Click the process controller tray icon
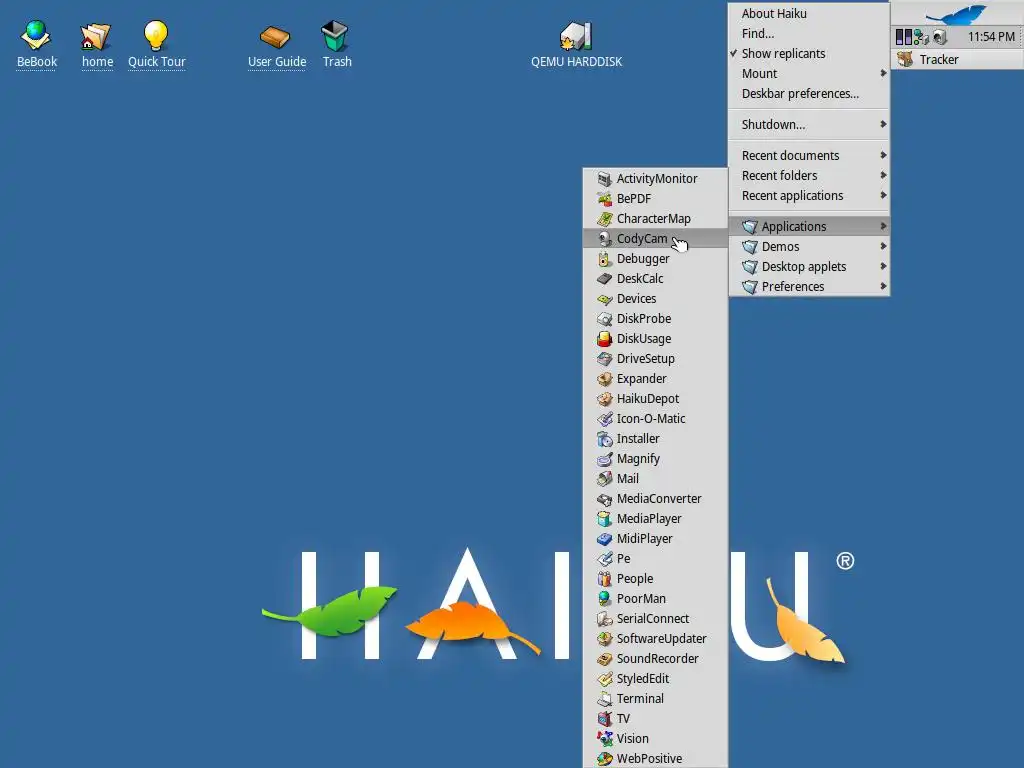 click(904, 37)
